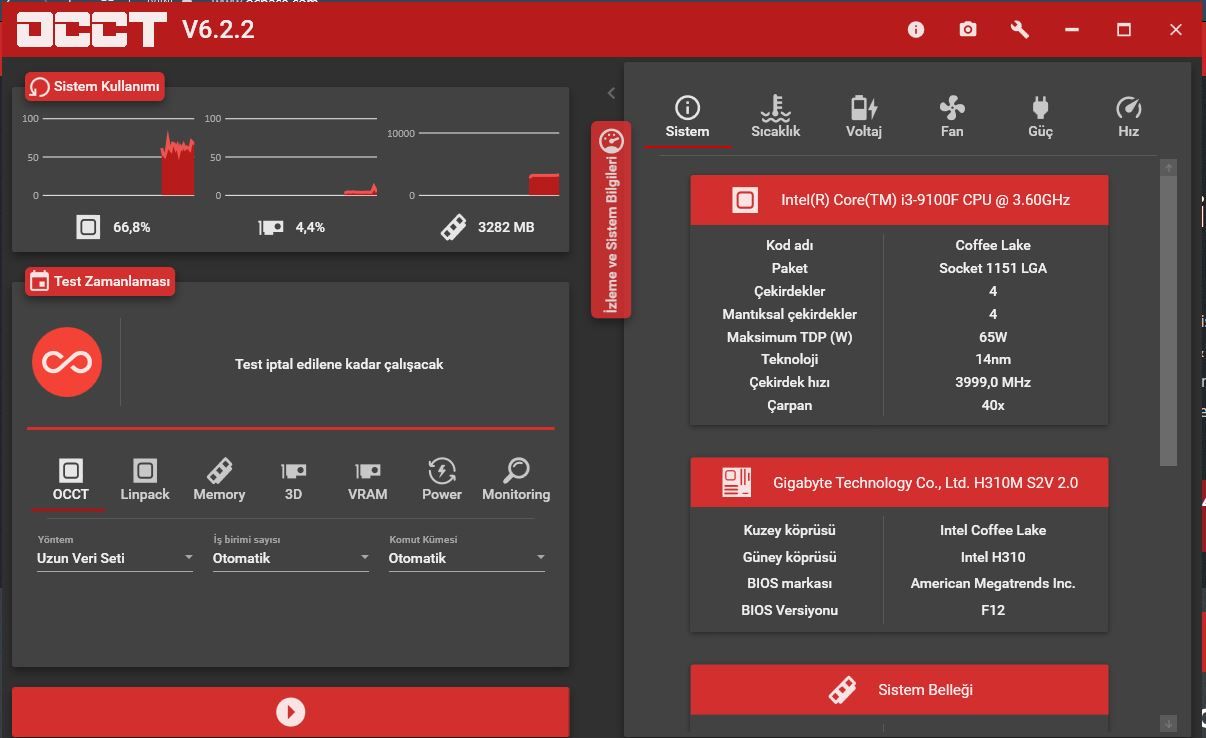Click the Test iptal edilene kadar çalışacak text
This screenshot has width=1206, height=738.
coord(339,364)
